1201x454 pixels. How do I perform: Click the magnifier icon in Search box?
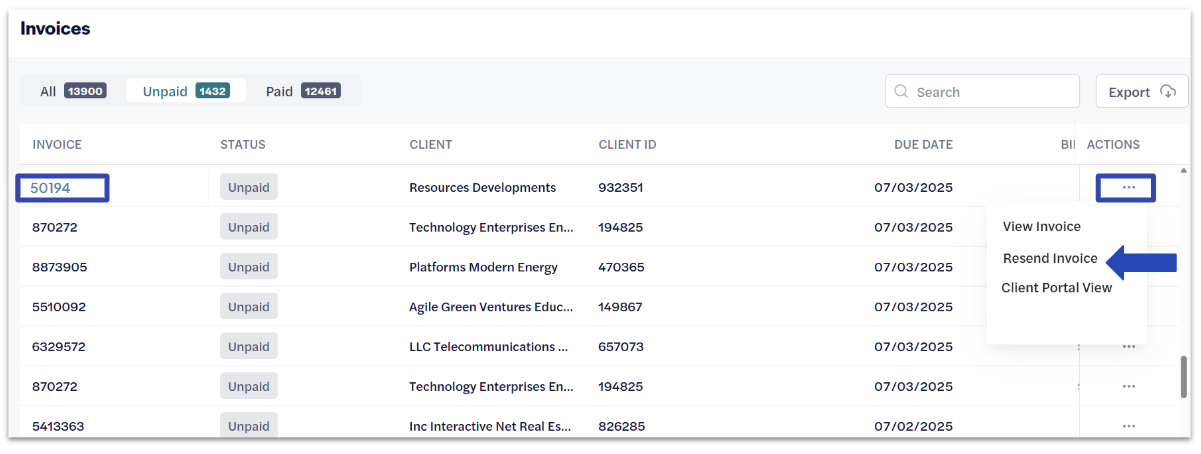(901, 92)
